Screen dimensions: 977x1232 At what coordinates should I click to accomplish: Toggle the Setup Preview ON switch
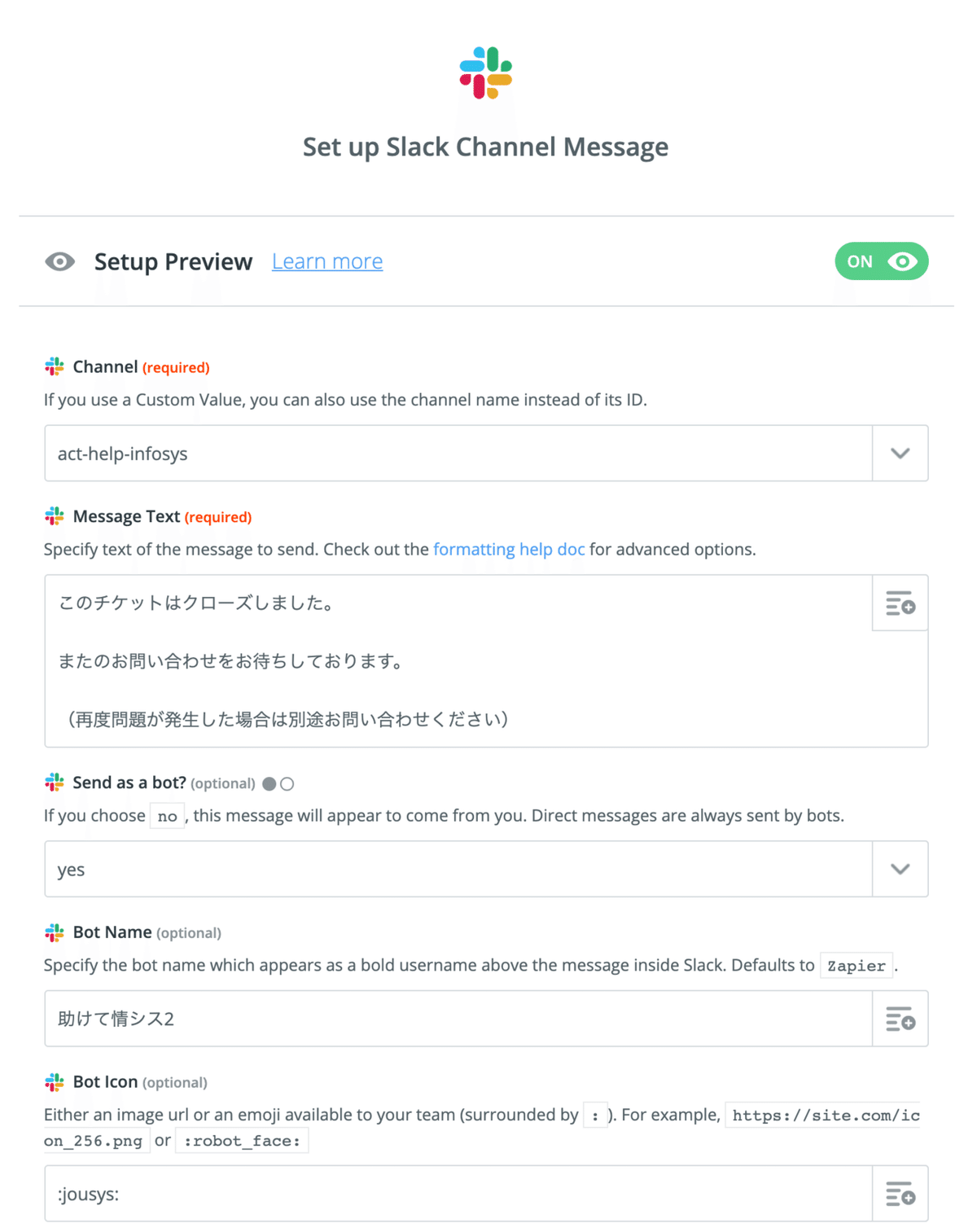(x=881, y=261)
